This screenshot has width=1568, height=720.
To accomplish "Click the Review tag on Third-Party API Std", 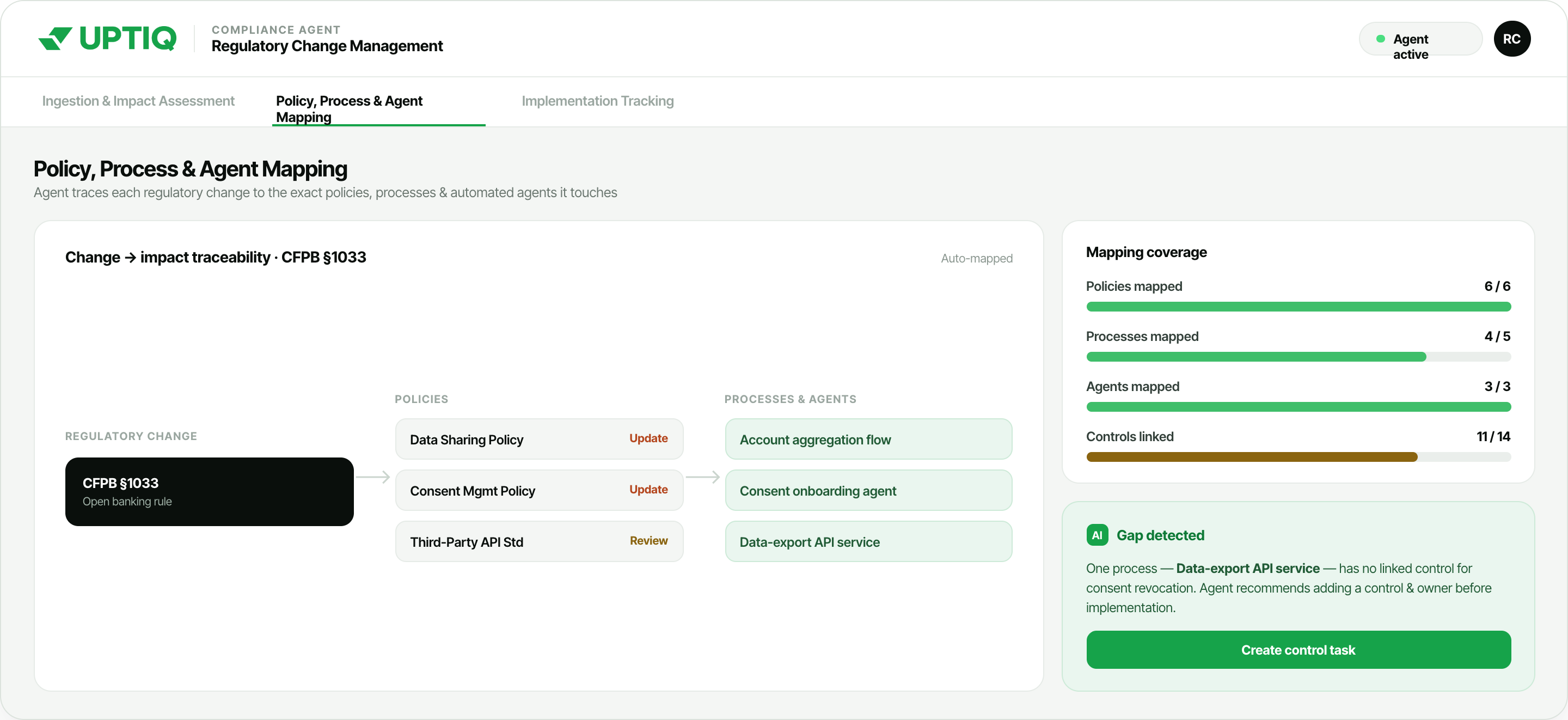I will tap(648, 540).
